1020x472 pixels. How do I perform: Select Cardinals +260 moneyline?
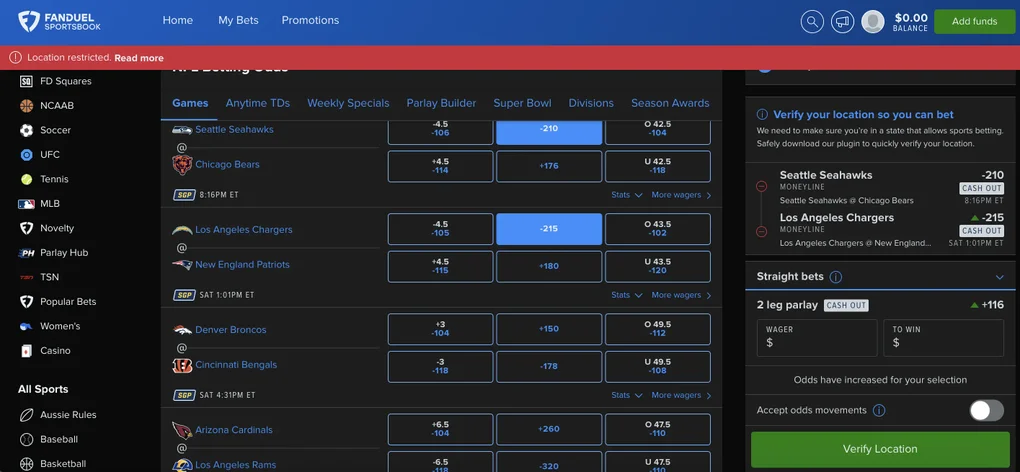click(x=549, y=429)
